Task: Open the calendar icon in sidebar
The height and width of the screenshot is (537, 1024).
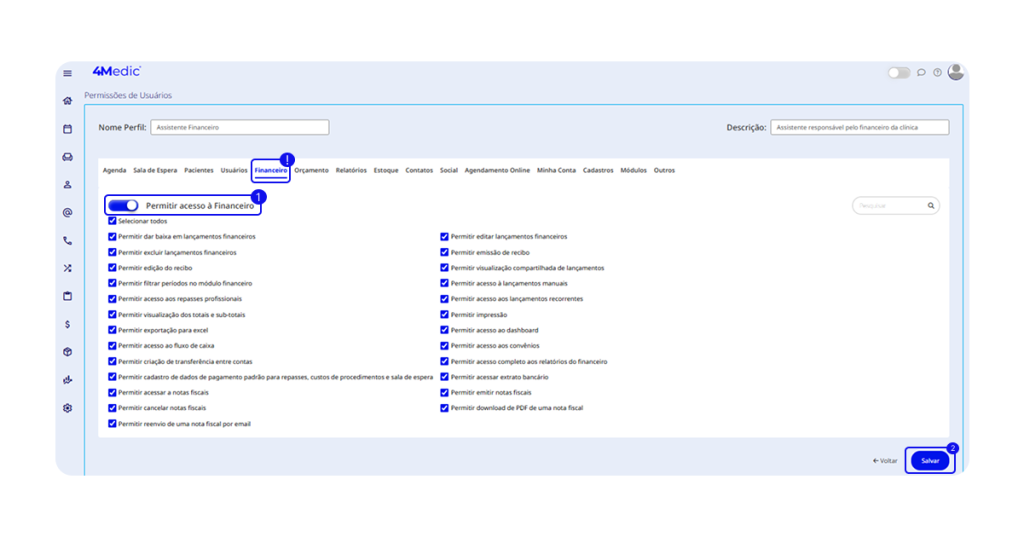Action: 67,129
